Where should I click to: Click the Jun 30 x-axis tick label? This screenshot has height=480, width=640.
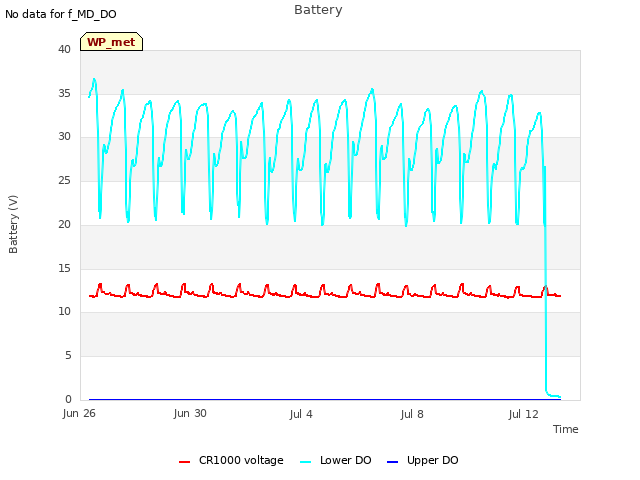190,413
